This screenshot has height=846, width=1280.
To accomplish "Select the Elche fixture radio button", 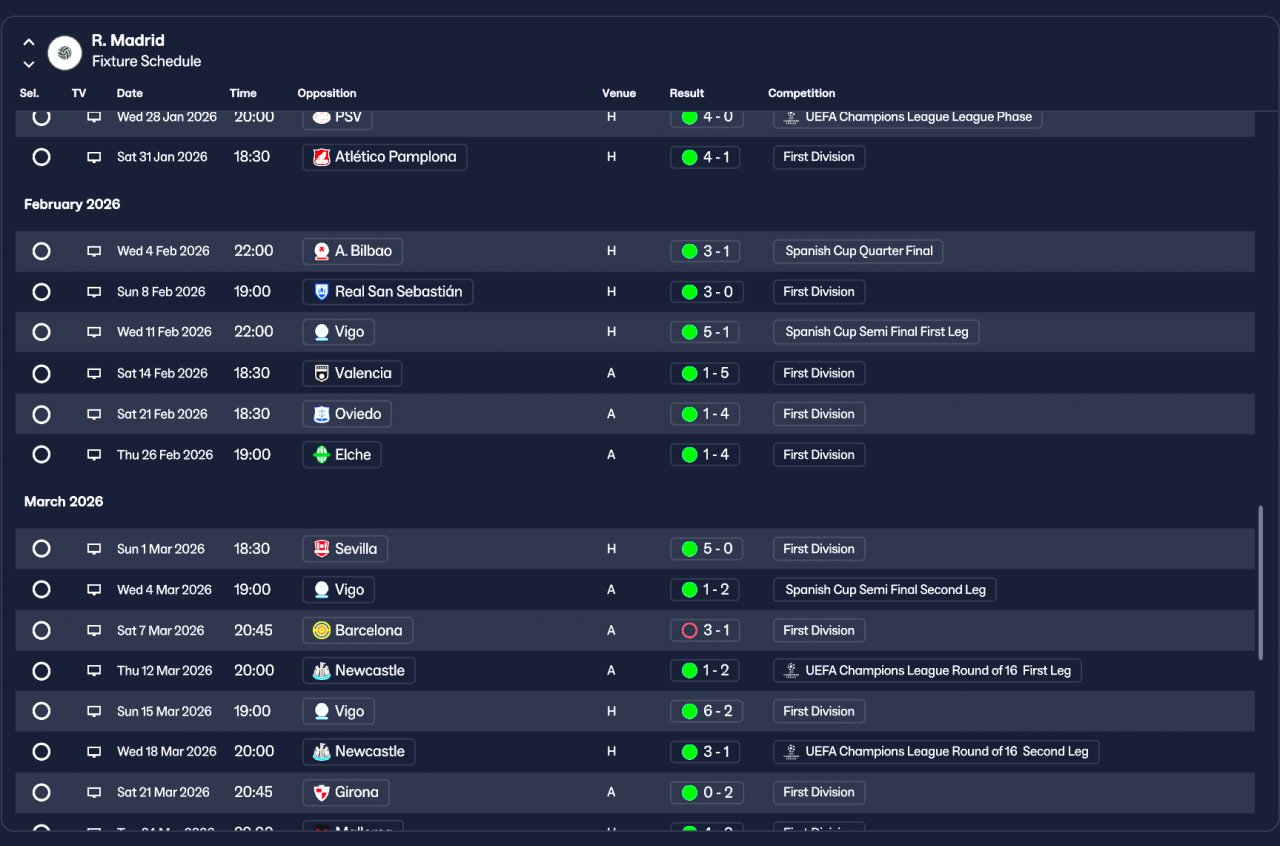I will click(x=41, y=455).
